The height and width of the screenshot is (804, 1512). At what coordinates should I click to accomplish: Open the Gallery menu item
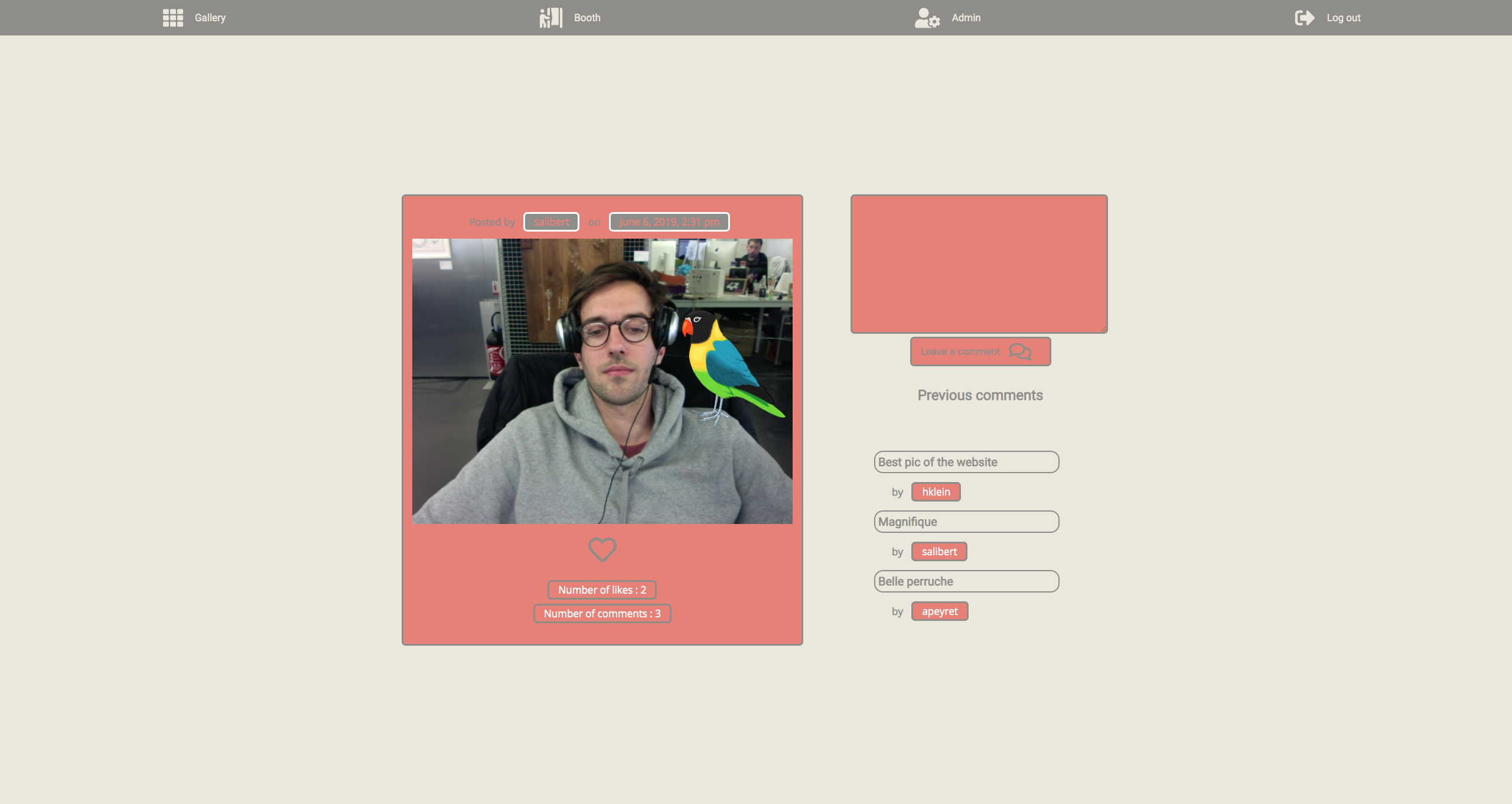point(210,18)
